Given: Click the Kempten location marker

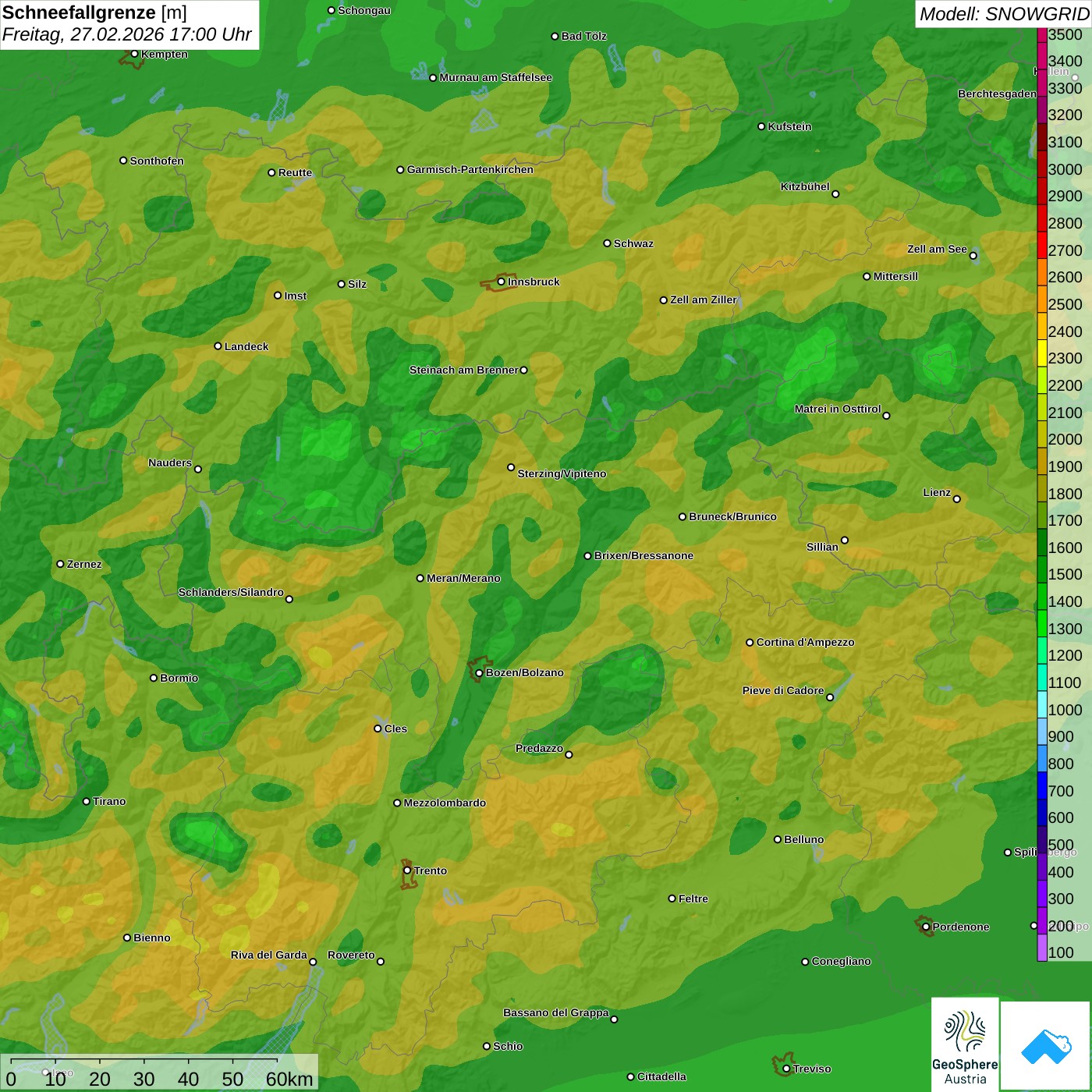Looking at the screenshot, I should click(x=134, y=54).
